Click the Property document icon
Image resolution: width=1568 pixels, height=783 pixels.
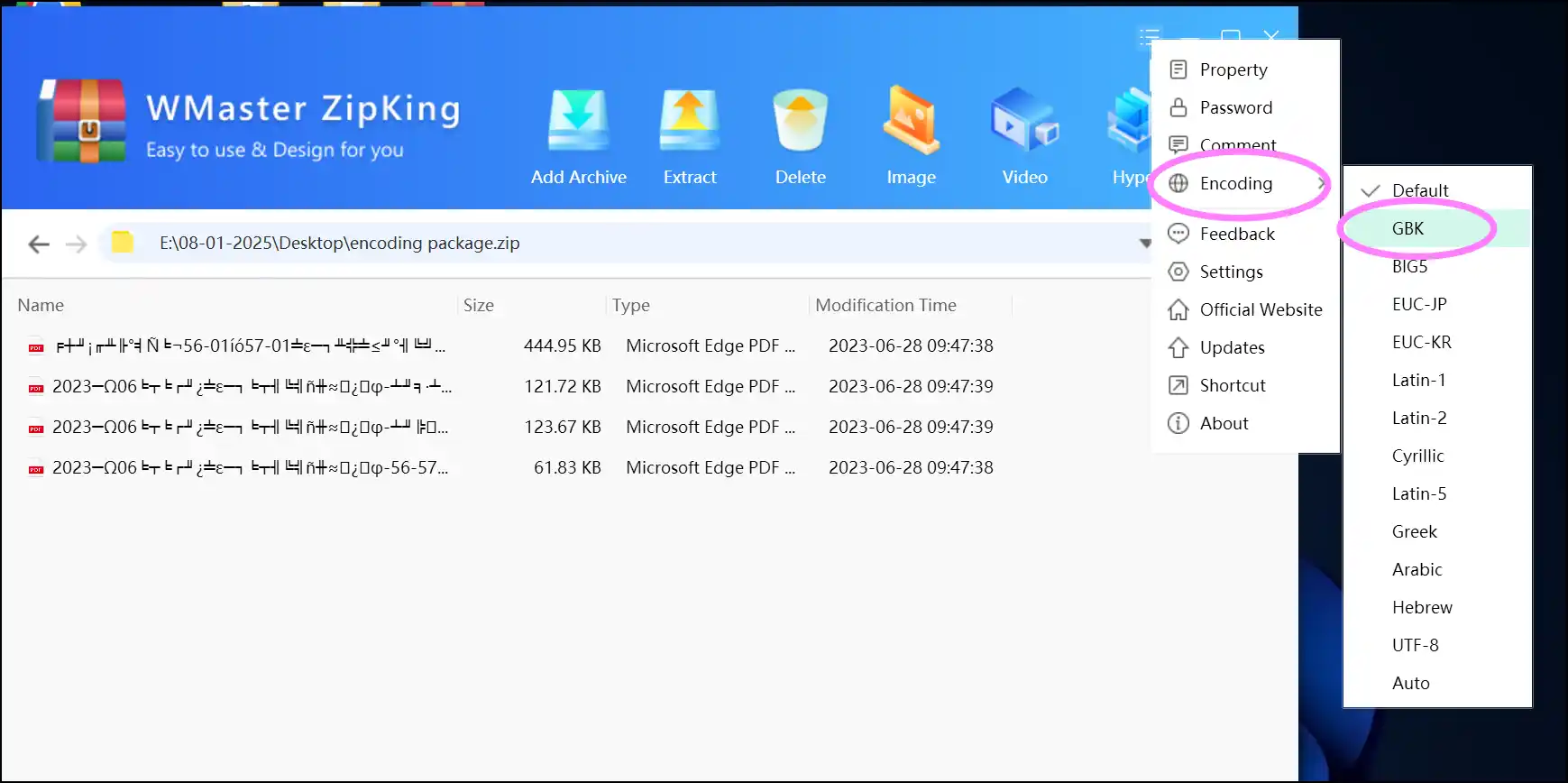pos(1178,69)
